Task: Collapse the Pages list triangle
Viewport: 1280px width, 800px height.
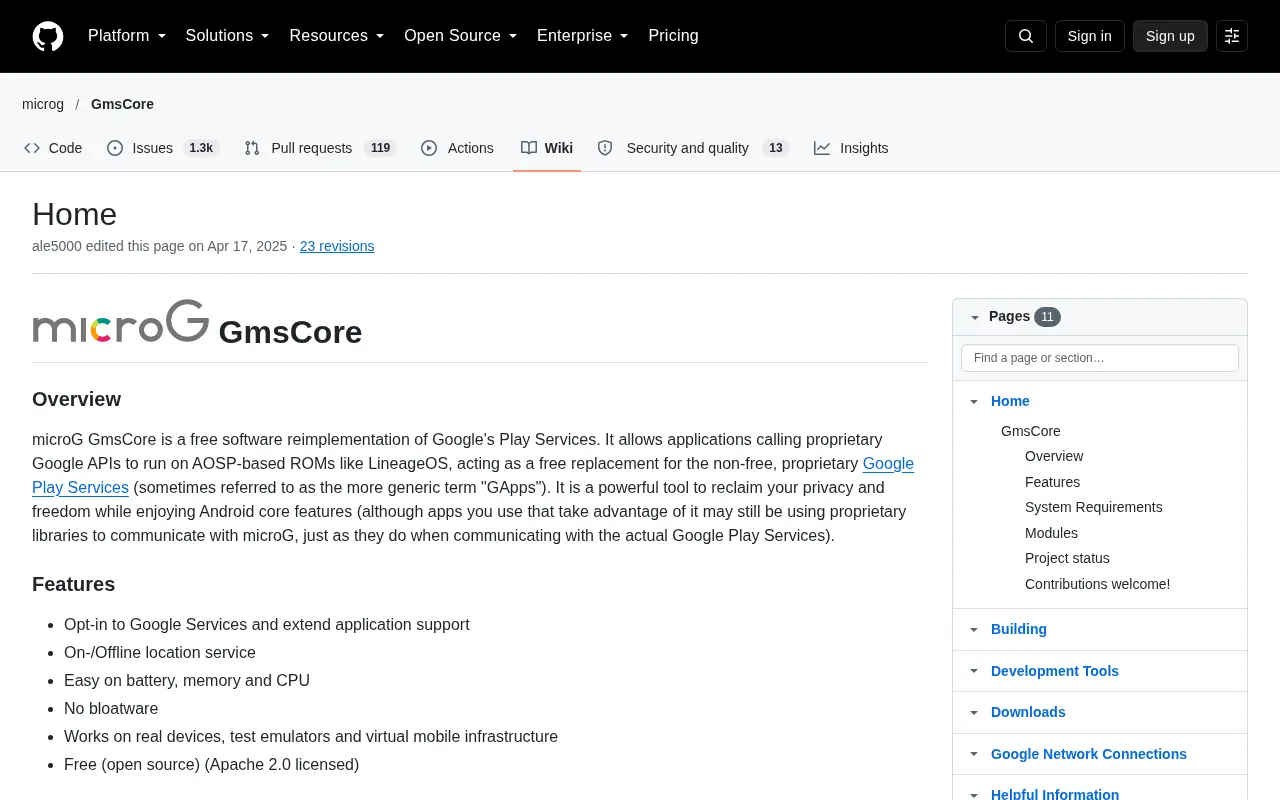Action: point(975,318)
